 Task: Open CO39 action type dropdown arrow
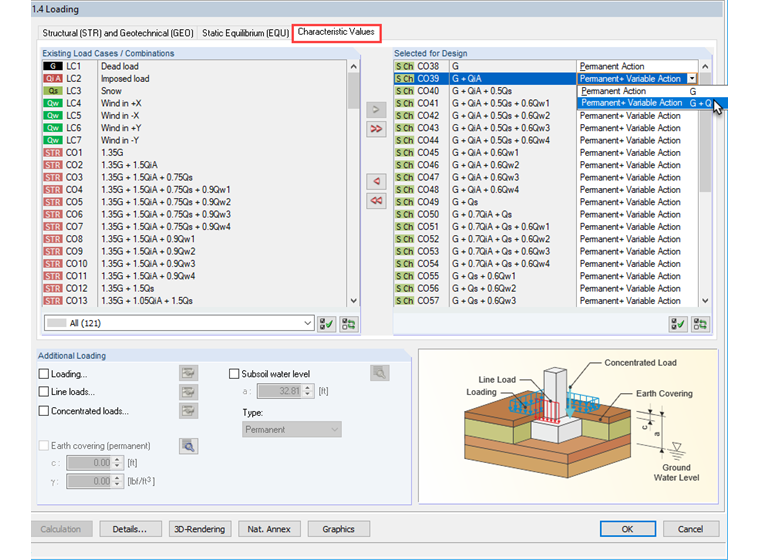pyautogui.click(x=692, y=79)
